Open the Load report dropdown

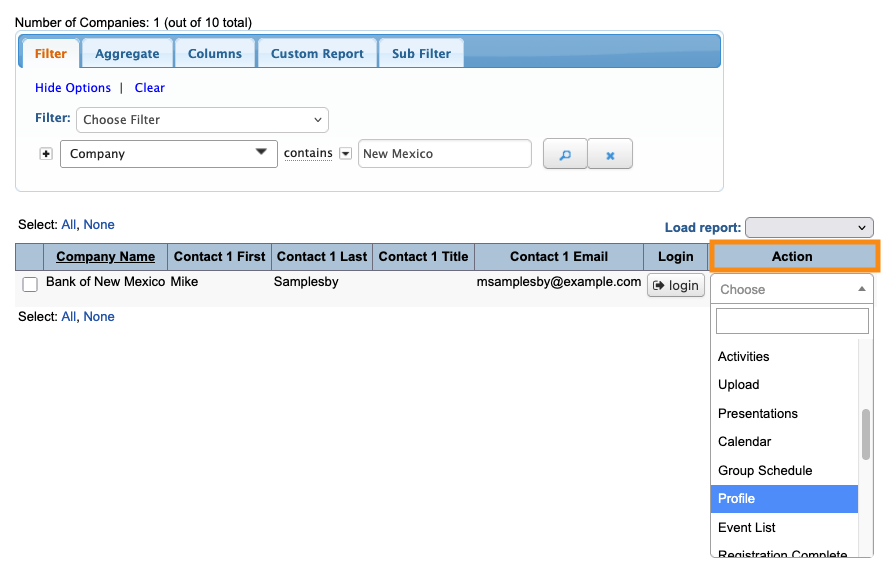point(809,228)
